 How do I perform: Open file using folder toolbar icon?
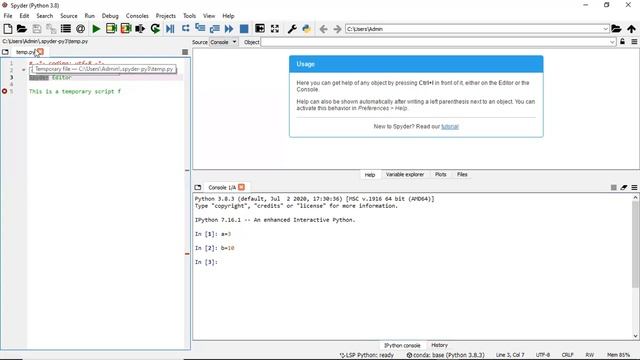tap(22, 29)
